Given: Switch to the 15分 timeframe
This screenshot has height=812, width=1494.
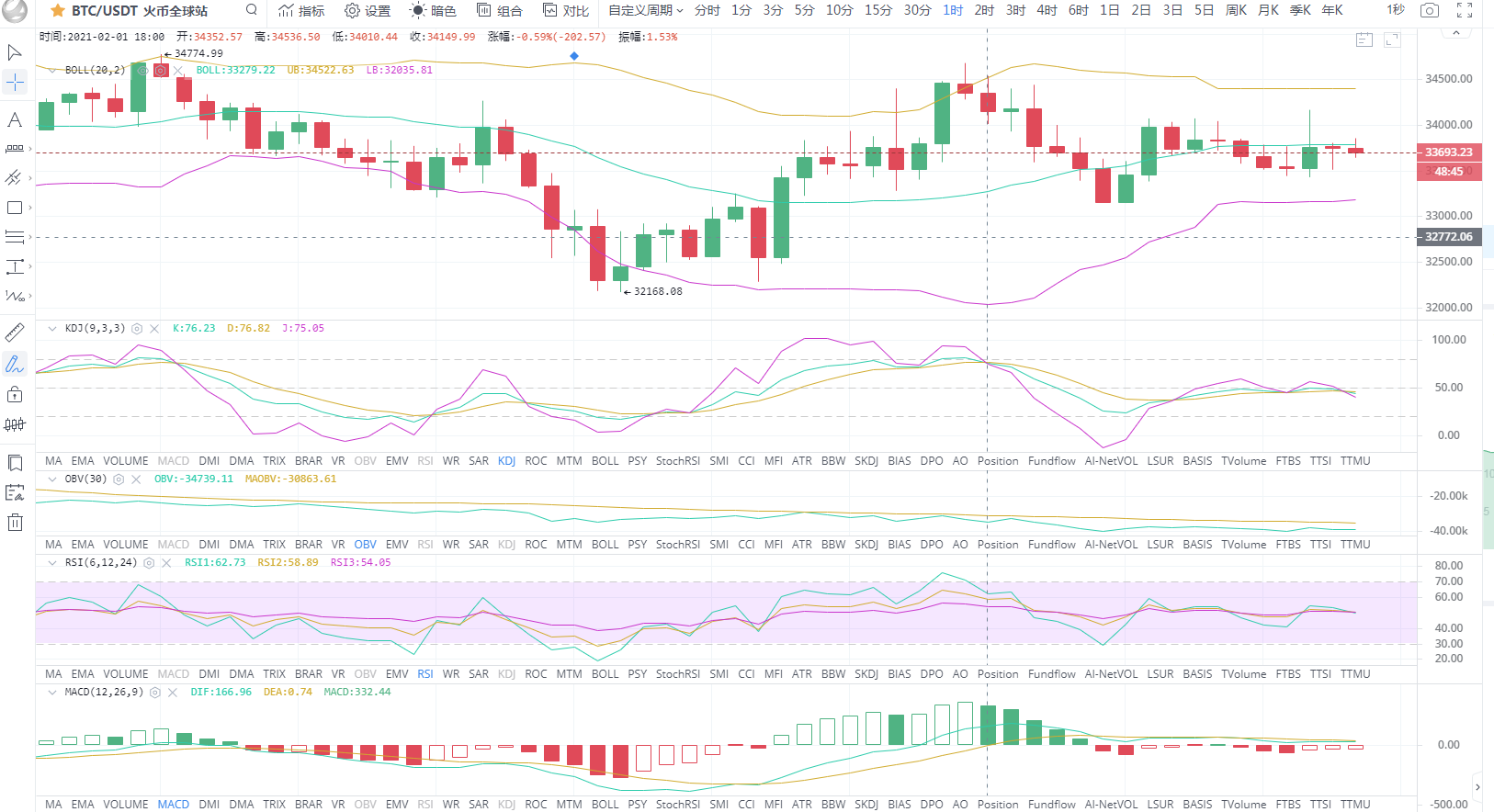Looking at the screenshot, I should click(878, 10).
